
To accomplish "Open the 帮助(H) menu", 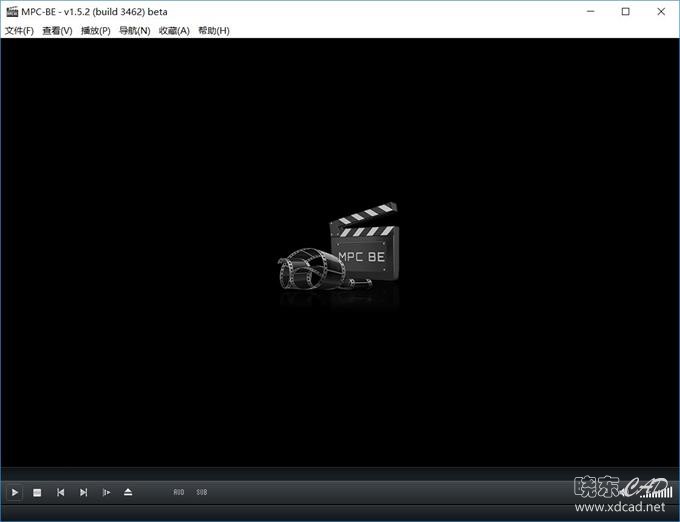I will coord(213,30).
